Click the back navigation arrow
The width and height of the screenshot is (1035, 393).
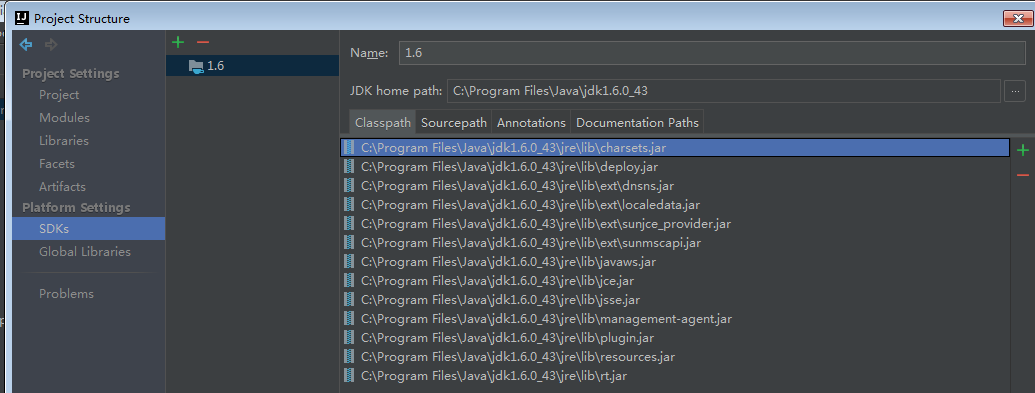pos(26,45)
